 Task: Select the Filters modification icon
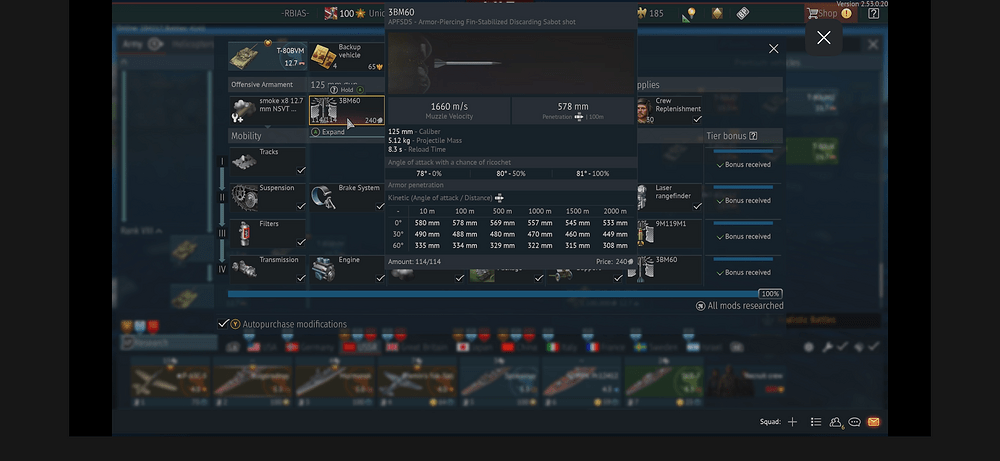click(x=245, y=233)
